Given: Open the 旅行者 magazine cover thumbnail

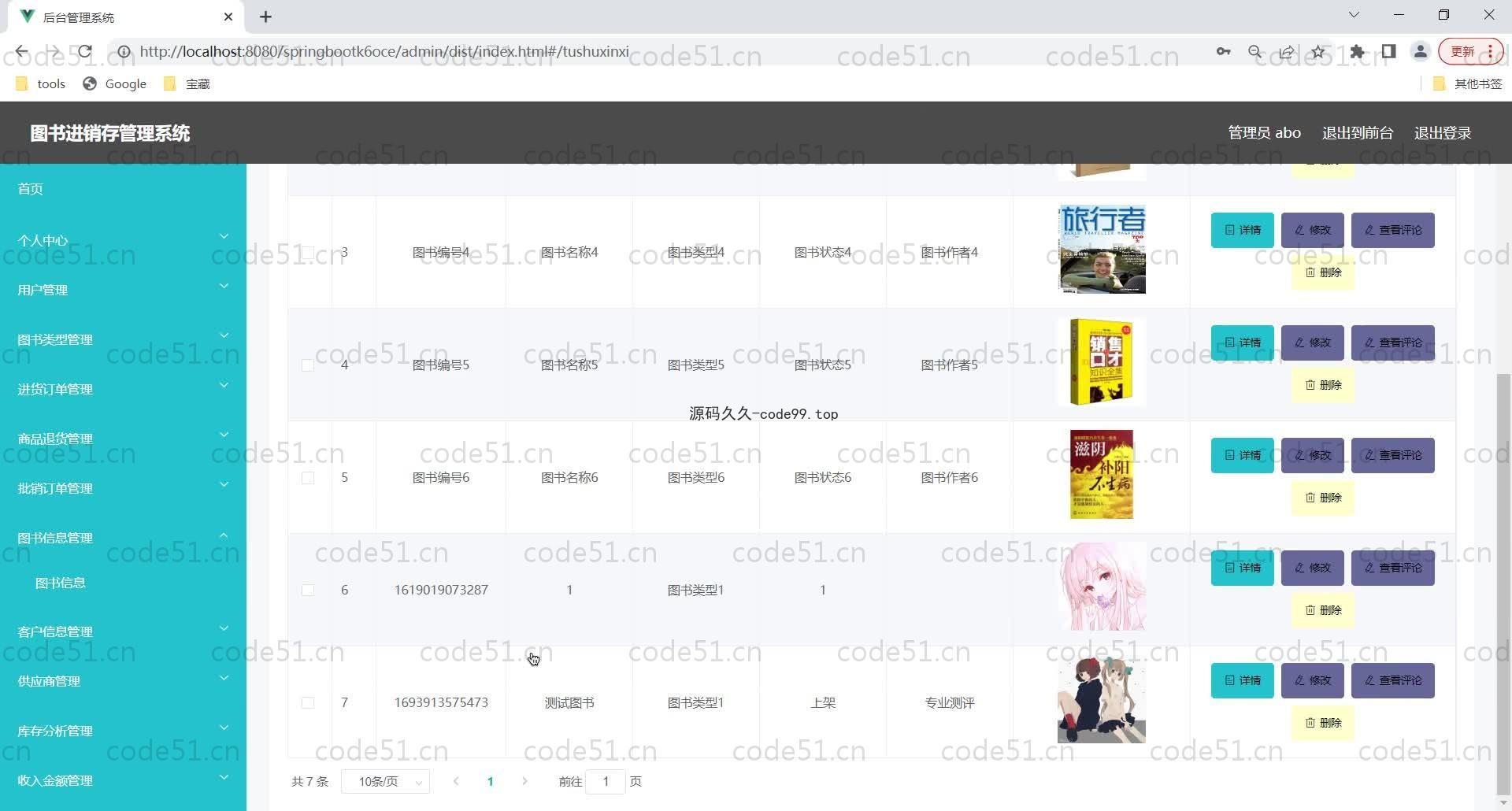Looking at the screenshot, I should pyautogui.click(x=1102, y=249).
